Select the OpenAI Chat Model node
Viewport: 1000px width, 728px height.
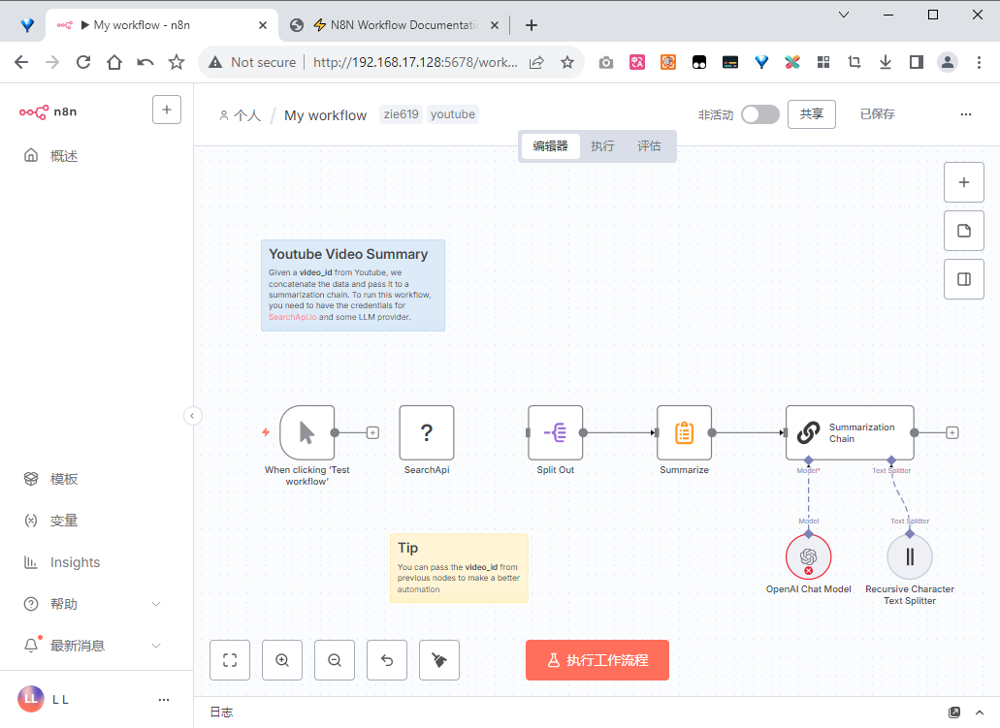point(808,557)
